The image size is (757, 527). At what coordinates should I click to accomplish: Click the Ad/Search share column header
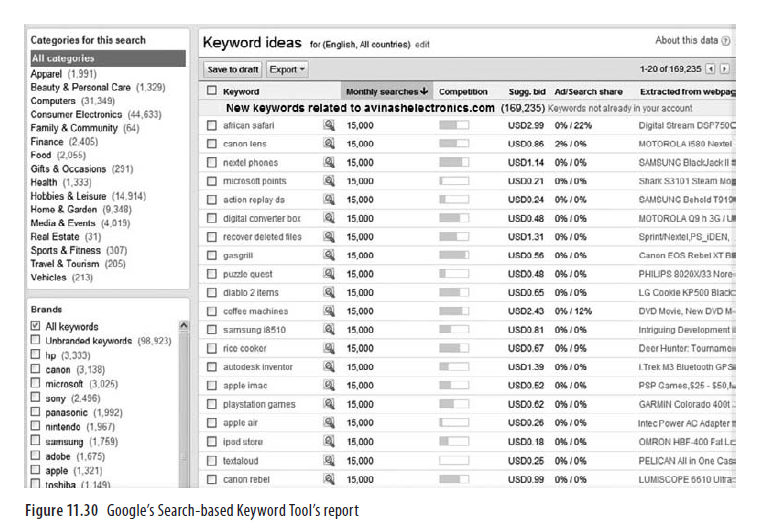[x=589, y=91]
